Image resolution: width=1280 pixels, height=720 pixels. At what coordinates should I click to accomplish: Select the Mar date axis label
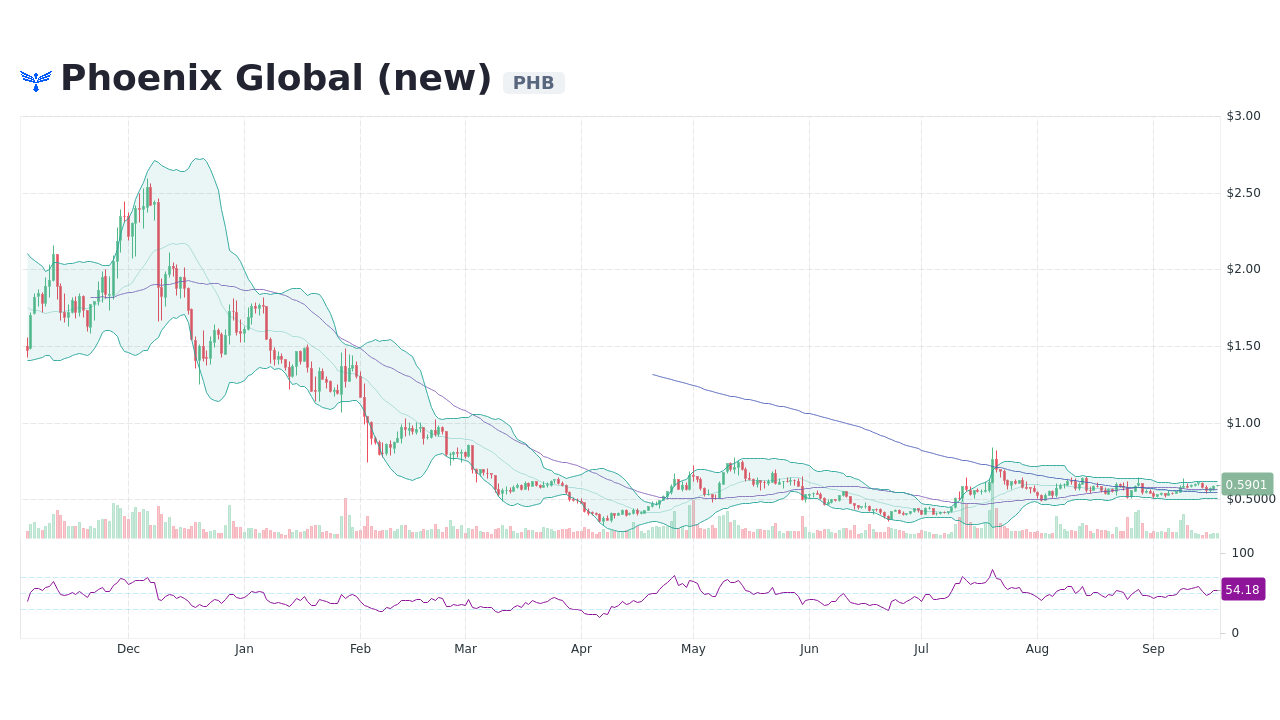coord(465,649)
